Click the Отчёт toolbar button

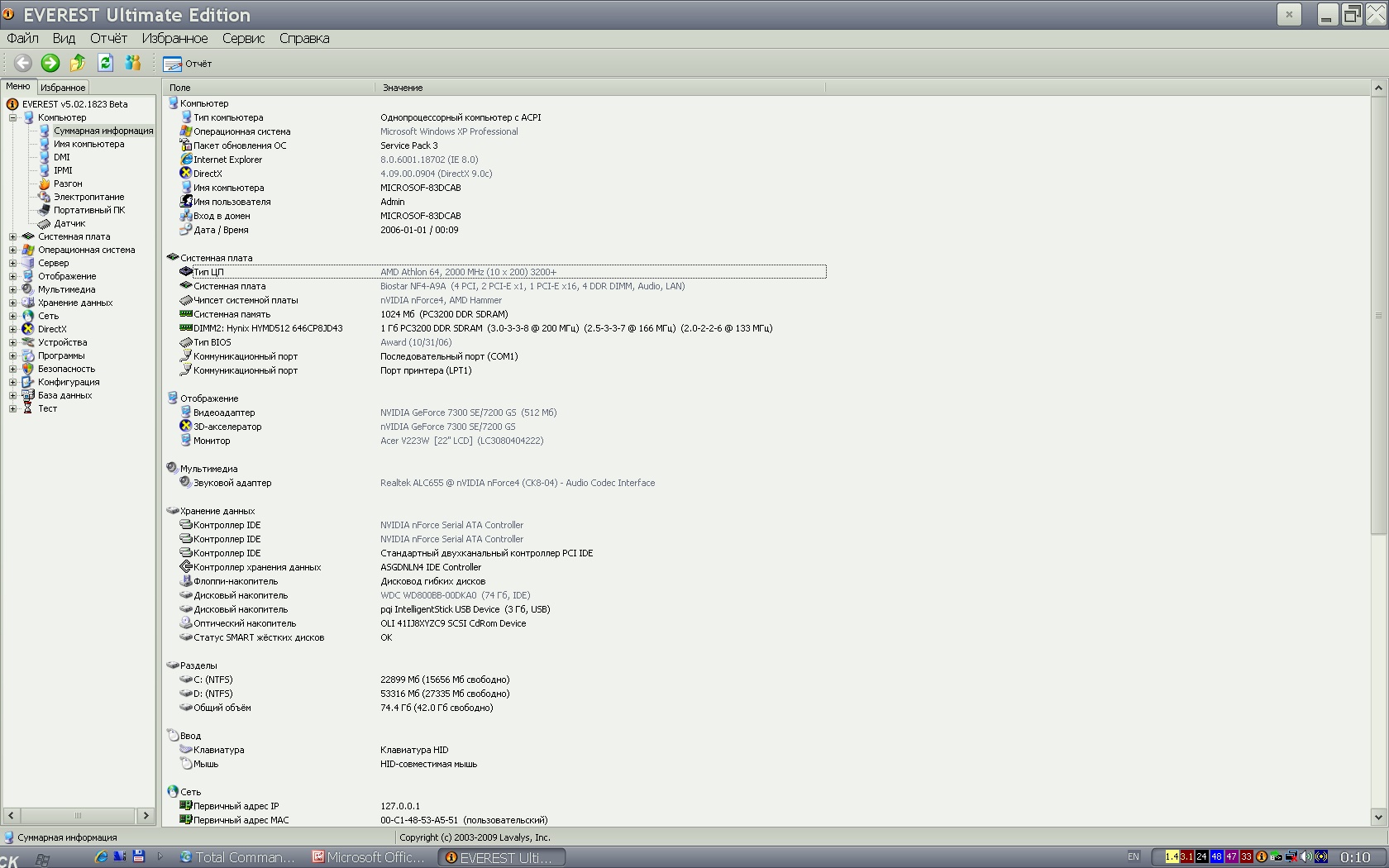click(x=188, y=64)
